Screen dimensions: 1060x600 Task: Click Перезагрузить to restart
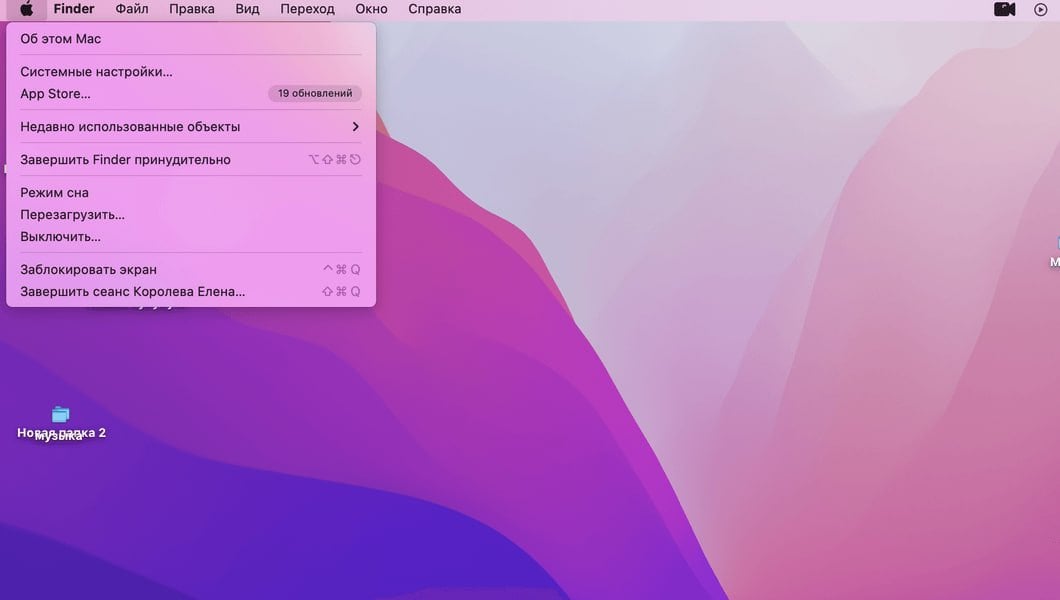point(73,215)
